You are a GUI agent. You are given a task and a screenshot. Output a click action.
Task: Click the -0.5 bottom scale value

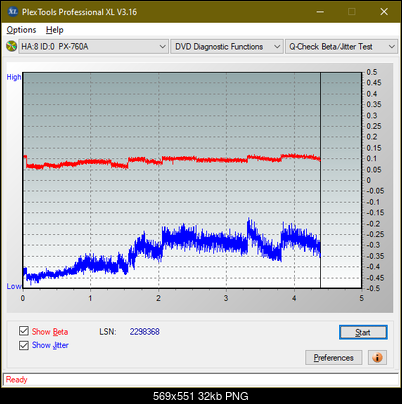click(373, 288)
